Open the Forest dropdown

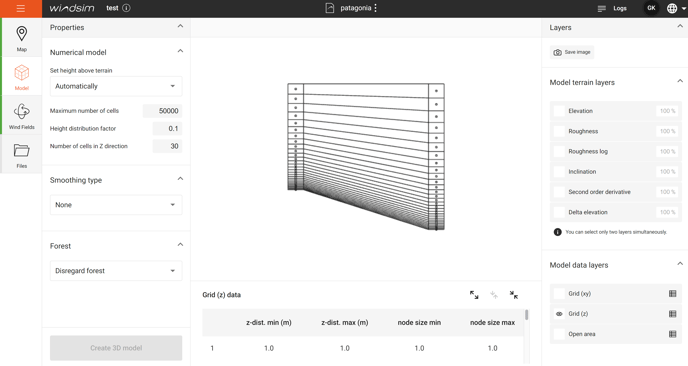(x=116, y=271)
